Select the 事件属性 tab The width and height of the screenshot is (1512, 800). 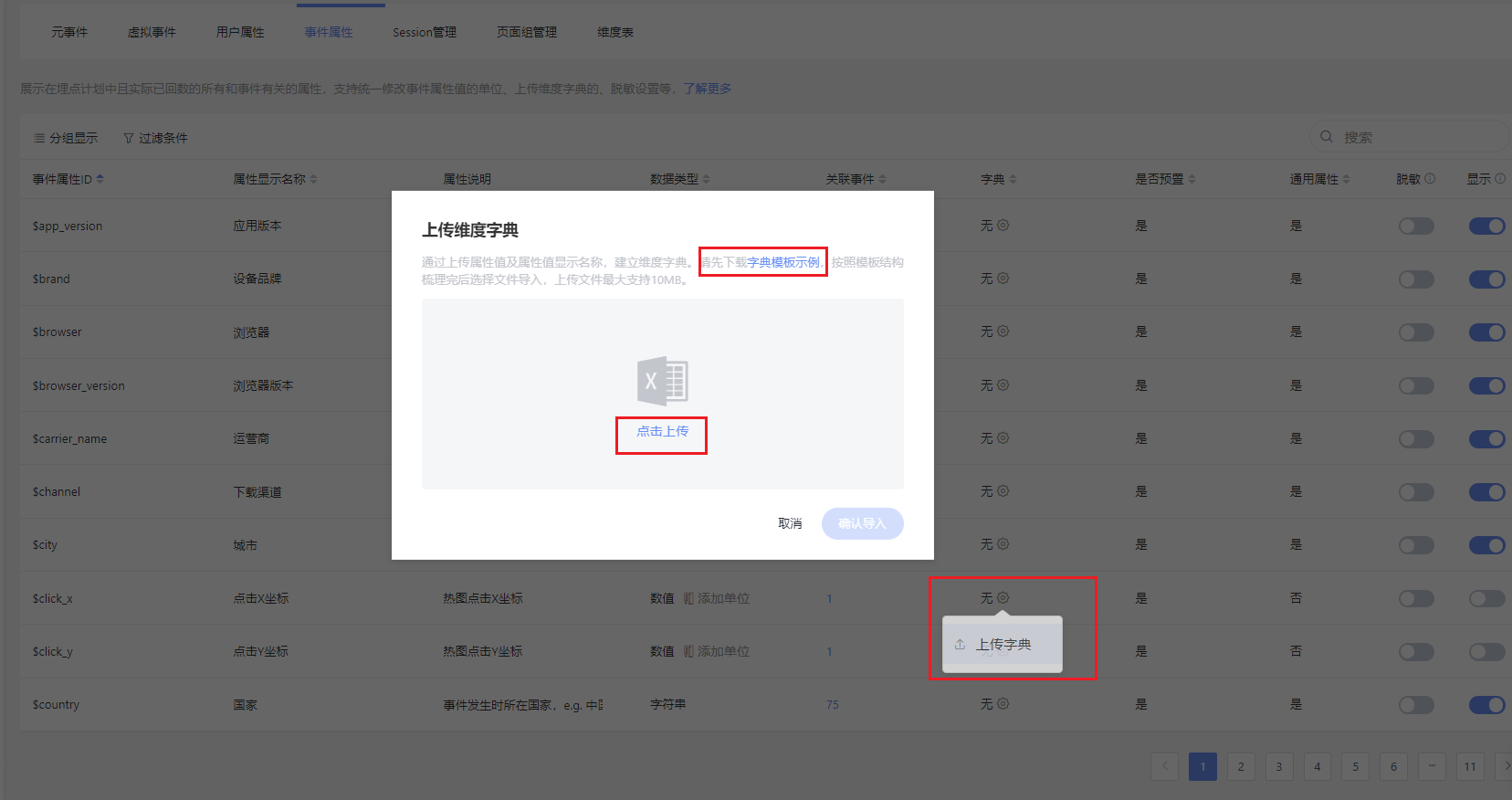[329, 32]
